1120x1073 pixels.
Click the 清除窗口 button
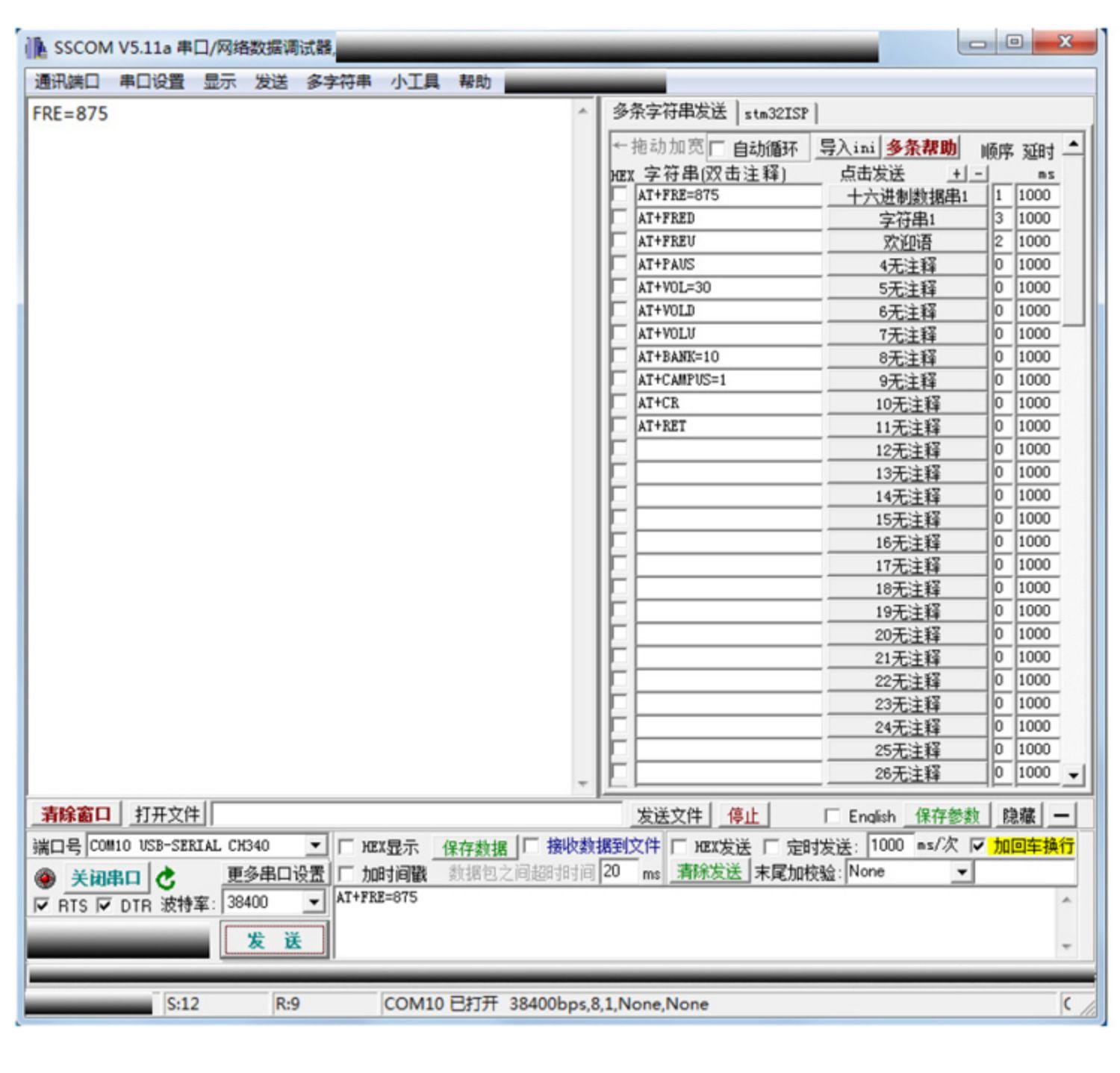(x=76, y=814)
